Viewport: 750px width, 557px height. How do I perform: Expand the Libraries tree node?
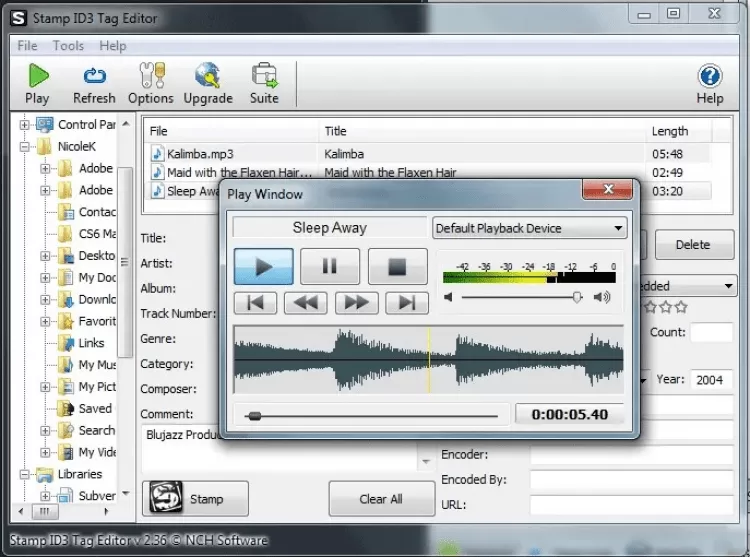[25, 474]
